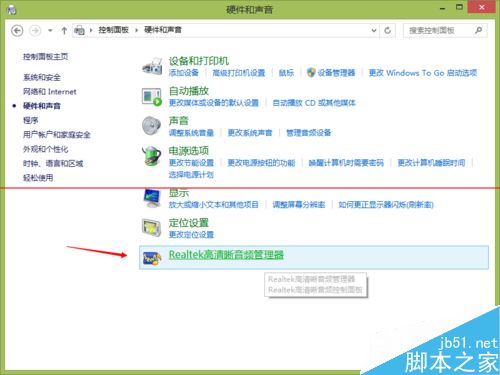Viewport: 500px width, 375px height.
Task: Open the 显示 heading link
Action: click(x=179, y=193)
